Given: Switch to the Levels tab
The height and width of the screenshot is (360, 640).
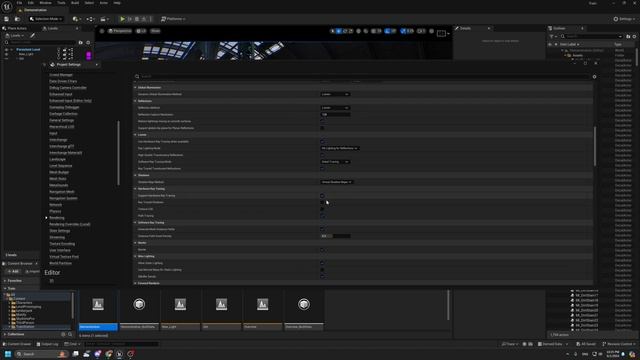Looking at the screenshot, I should tap(53, 29).
